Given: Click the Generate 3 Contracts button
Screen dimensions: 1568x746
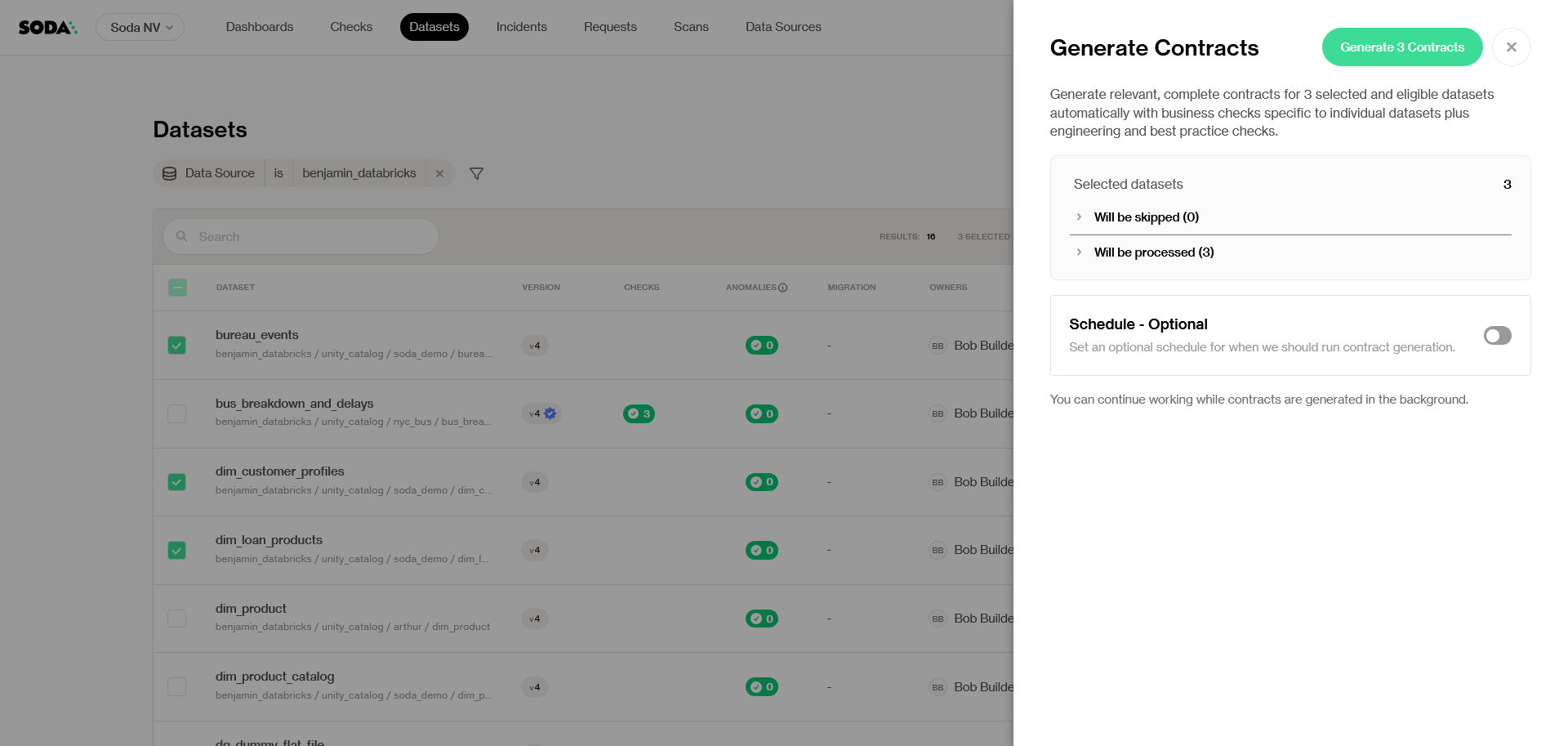Looking at the screenshot, I should (1401, 47).
